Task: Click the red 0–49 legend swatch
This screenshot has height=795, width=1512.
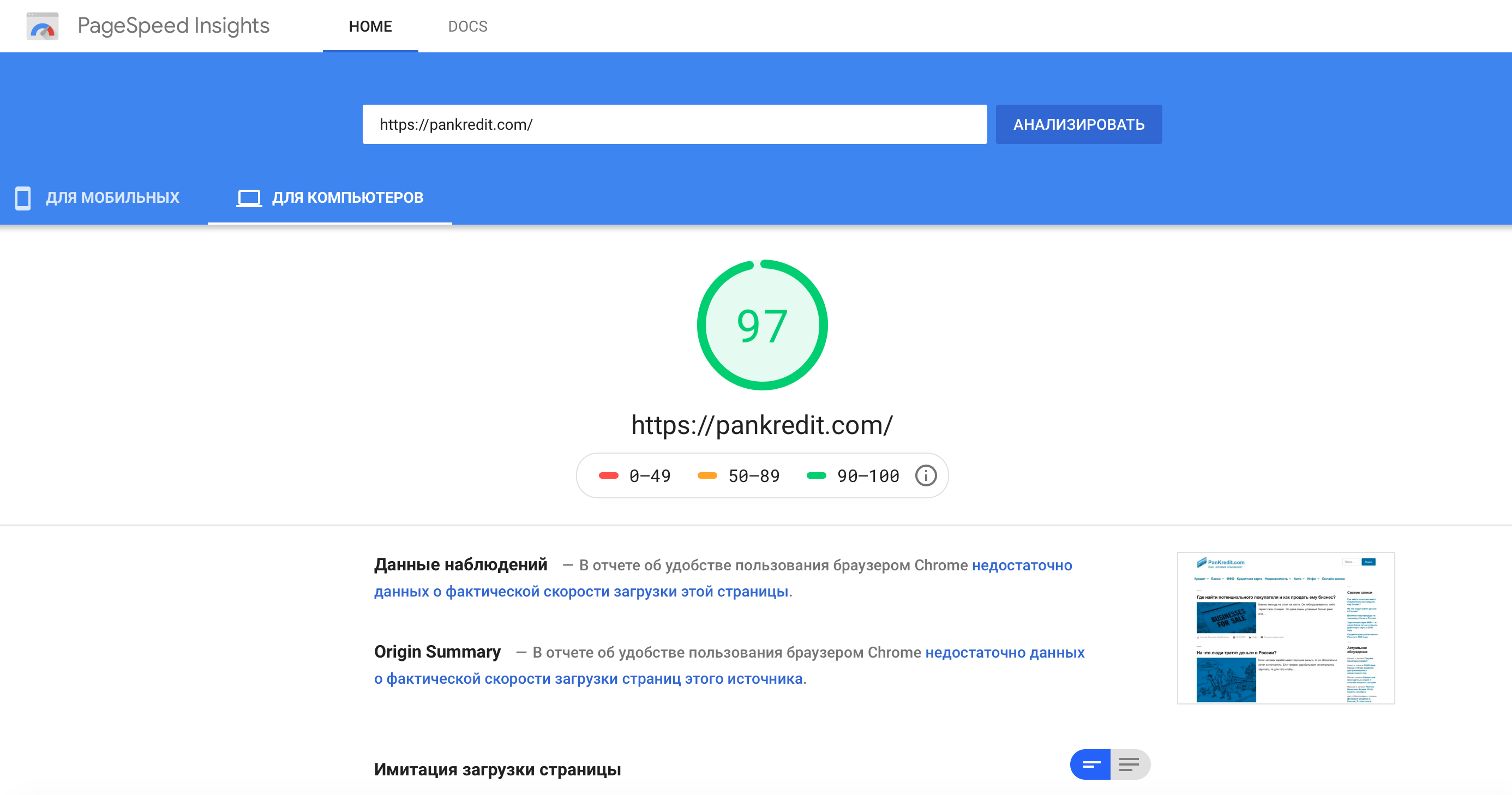Action: click(x=608, y=476)
